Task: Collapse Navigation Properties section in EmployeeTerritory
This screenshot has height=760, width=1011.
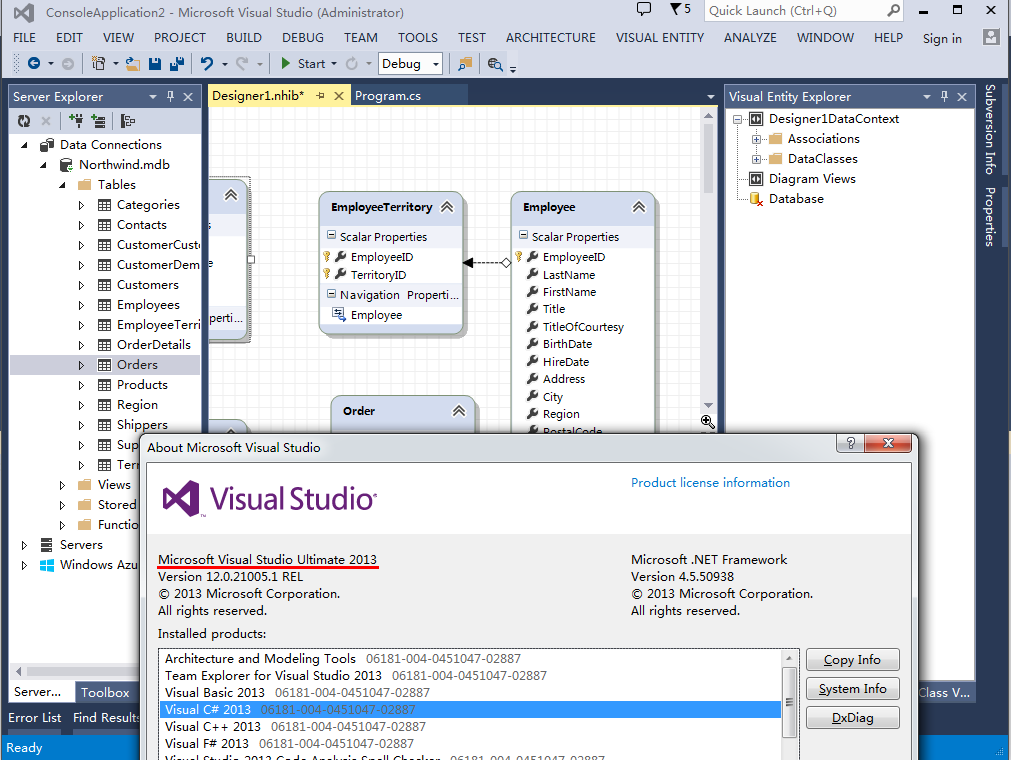Action: [x=331, y=293]
